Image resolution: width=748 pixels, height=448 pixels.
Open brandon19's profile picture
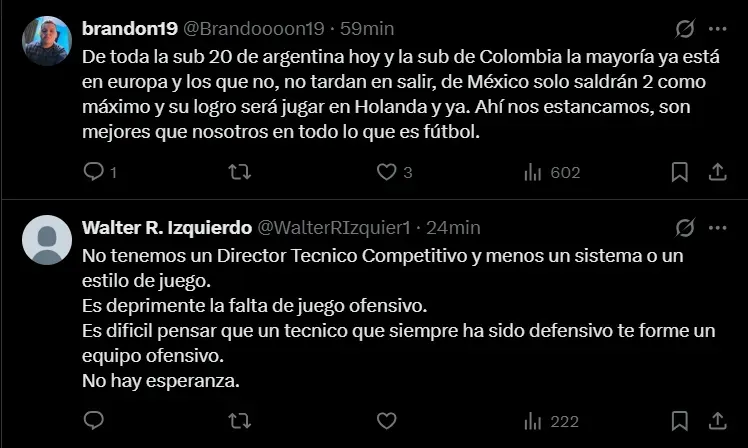coord(47,41)
